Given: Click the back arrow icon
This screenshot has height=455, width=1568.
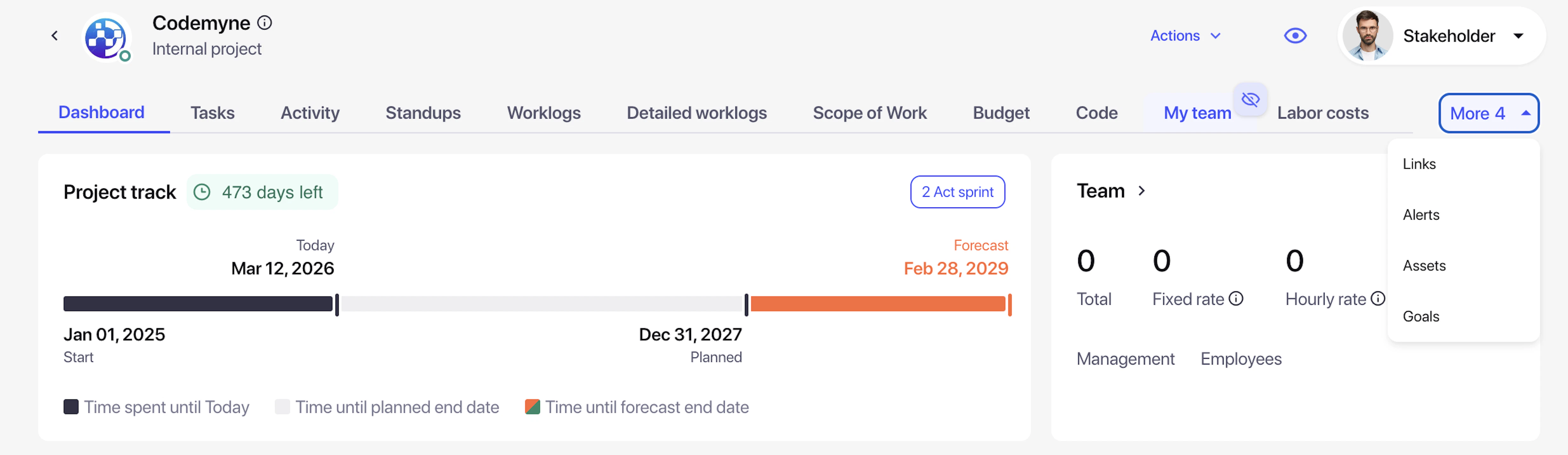Looking at the screenshot, I should pyautogui.click(x=55, y=36).
